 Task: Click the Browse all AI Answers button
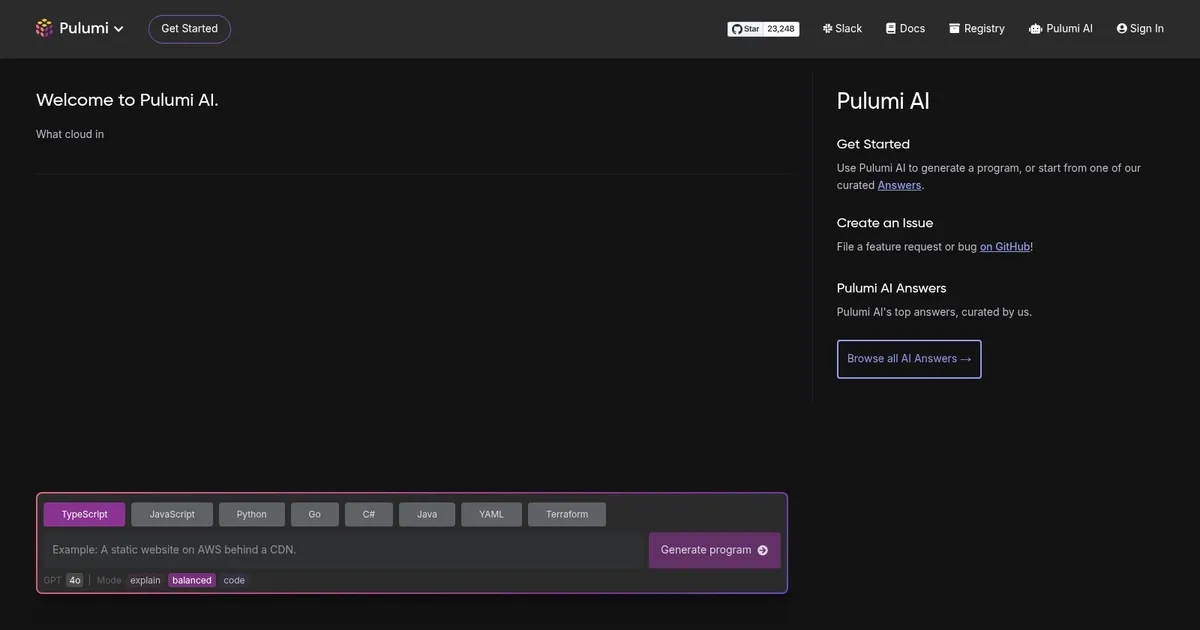(x=908, y=359)
